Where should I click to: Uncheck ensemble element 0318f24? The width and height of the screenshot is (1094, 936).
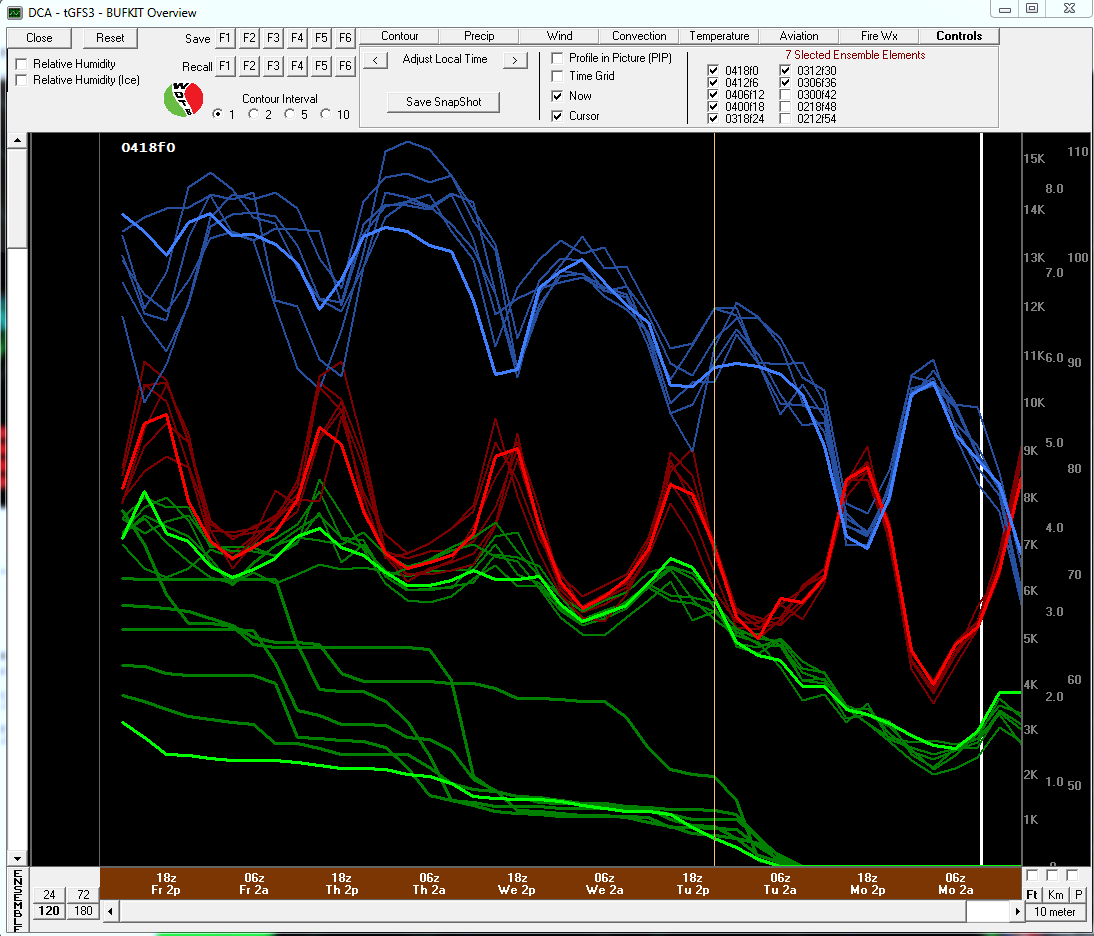click(x=713, y=118)
